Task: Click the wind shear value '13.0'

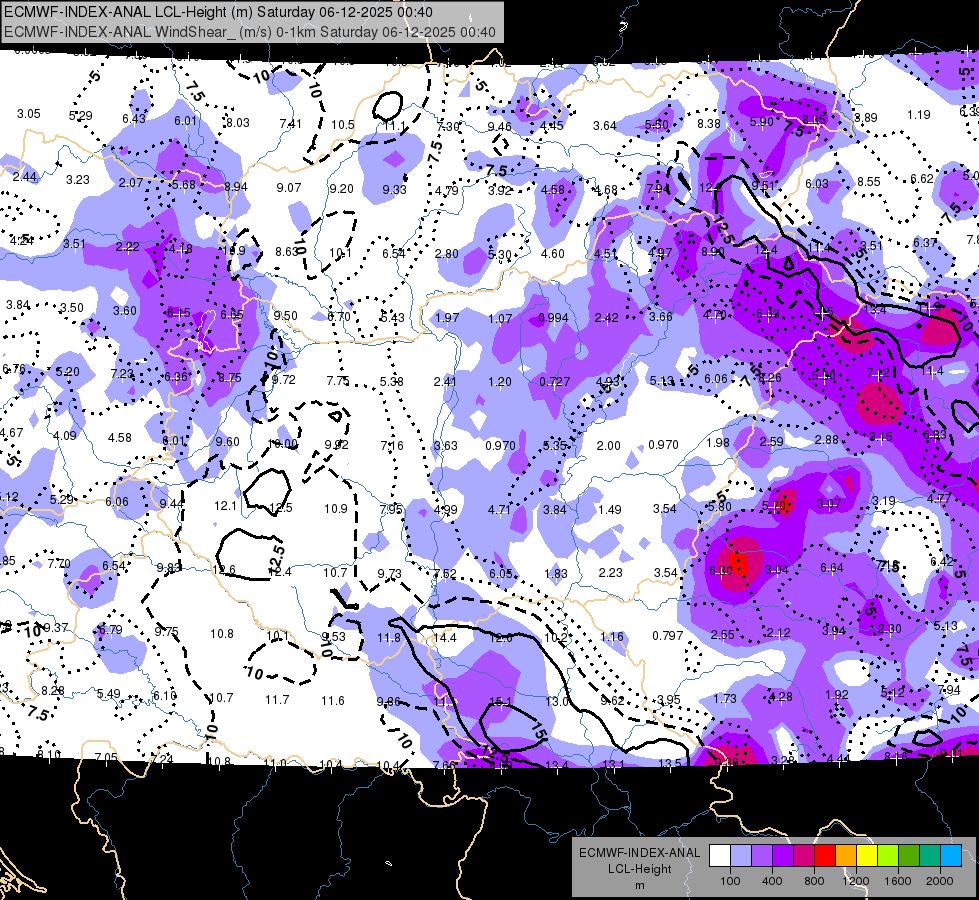Action: (x=557, y=702)
